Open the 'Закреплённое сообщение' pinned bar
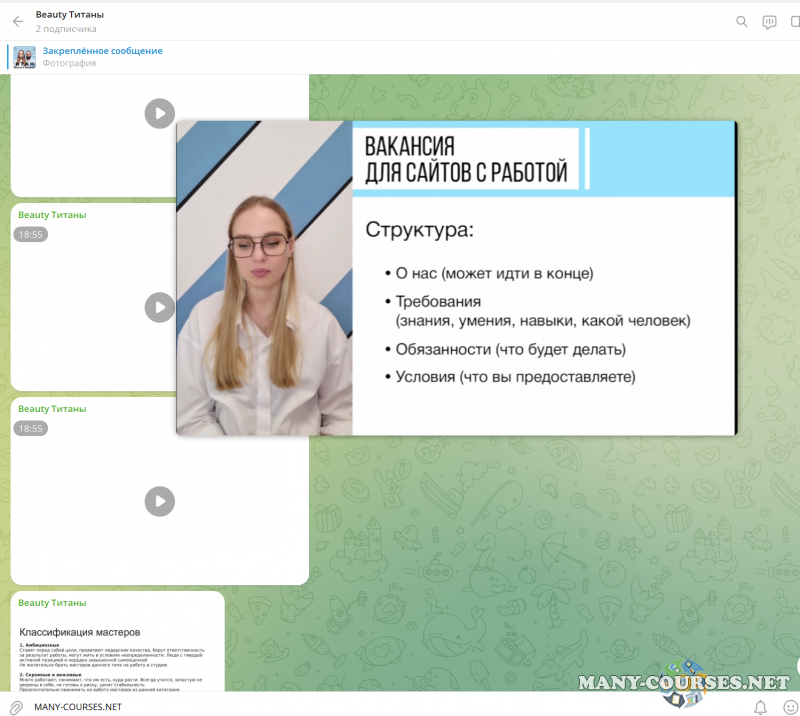This screenshot has height=716, width=800. click(102, 51)
